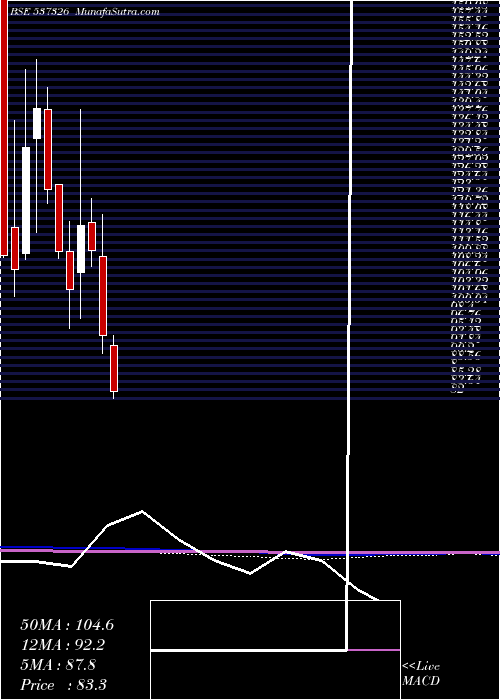The width and height of the screenshot is (500, 700).
Task: Open the <<Live MACD label
Action: coord(421,675)
